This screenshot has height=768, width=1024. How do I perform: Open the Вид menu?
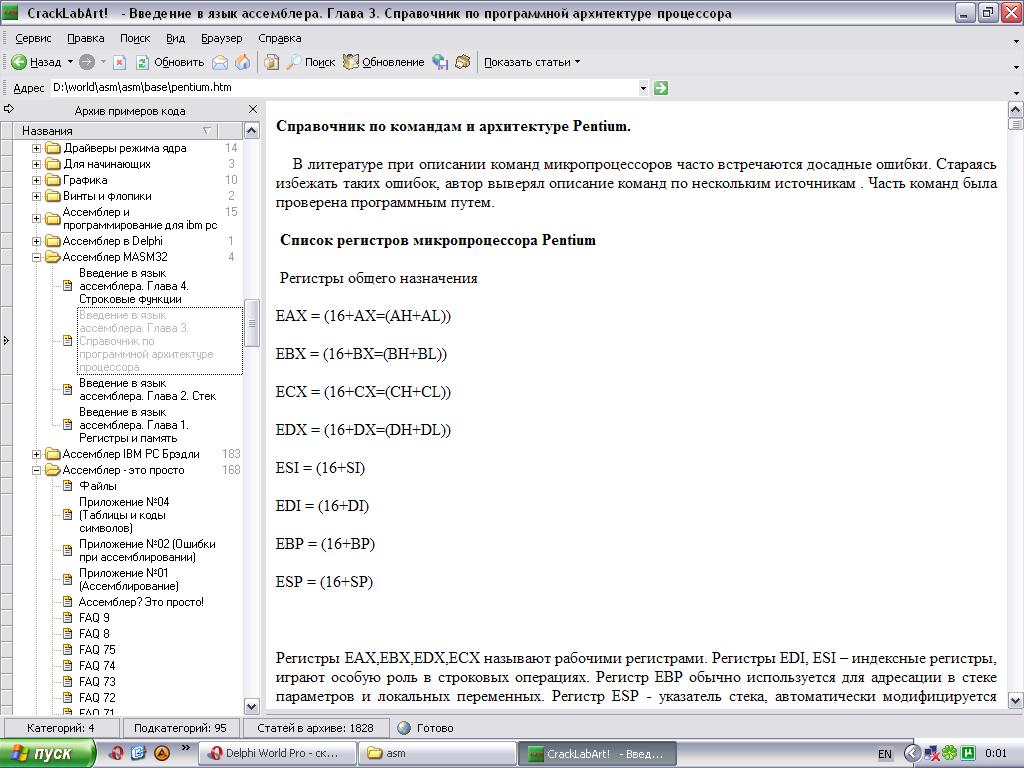coord(175,38)
